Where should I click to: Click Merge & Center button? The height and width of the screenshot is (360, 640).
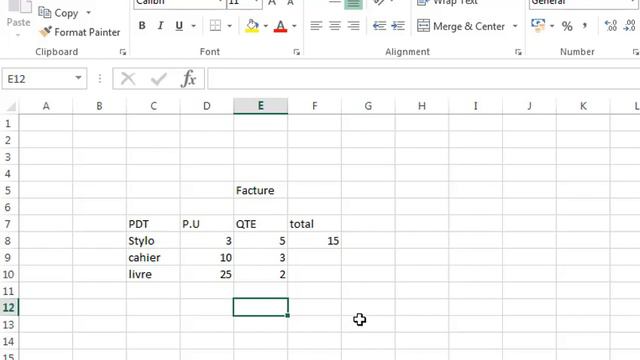click(x=461, y=26)
